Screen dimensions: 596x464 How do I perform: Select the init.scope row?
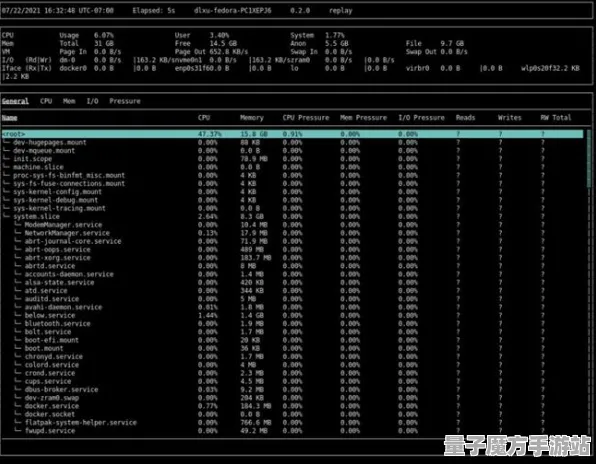[292, 159]
